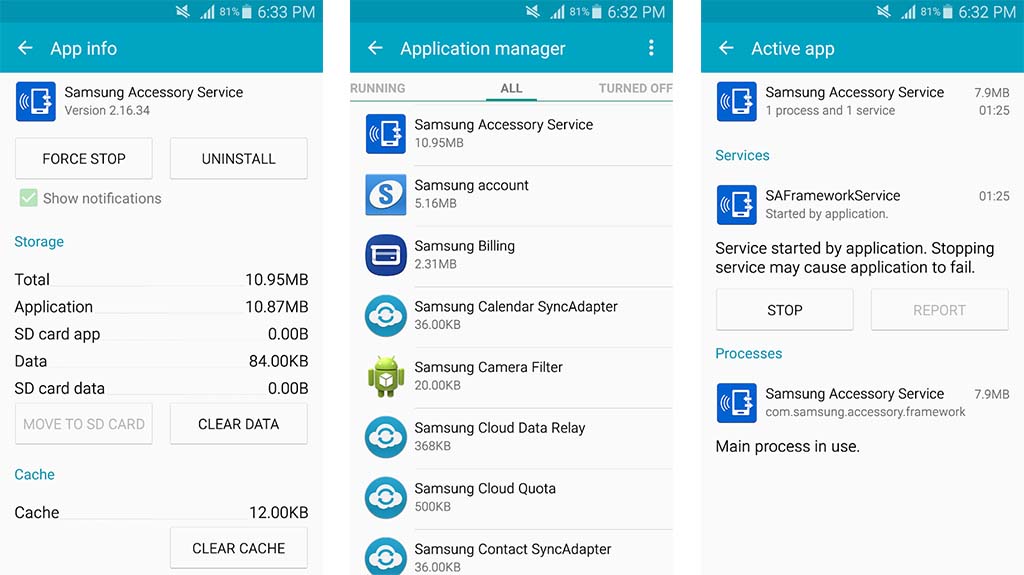Image resolution: width=1024 pixels, height=575 pixels.
Task: Open the Samsung Calendar SyncAdapter entry
Action: coord(511,316)
